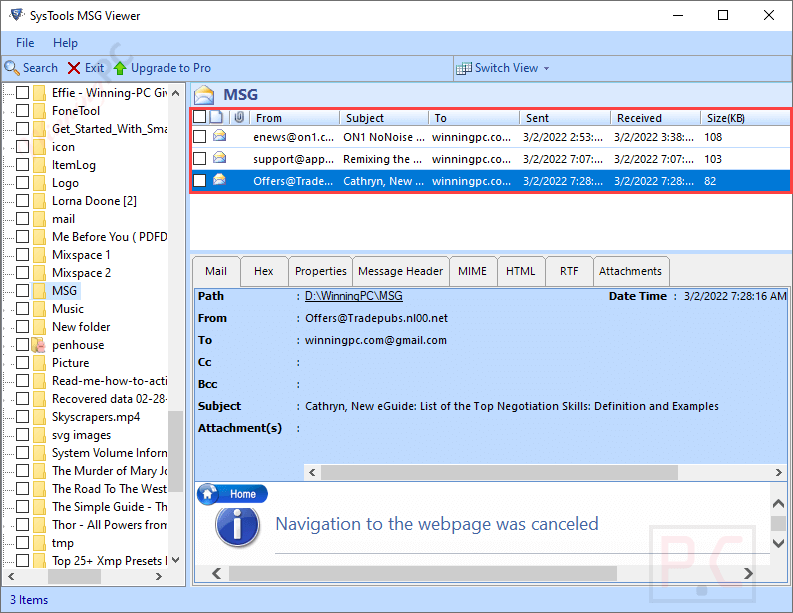
Task: Check the select-all checkbox in email list header
Action: coord(200,117)
